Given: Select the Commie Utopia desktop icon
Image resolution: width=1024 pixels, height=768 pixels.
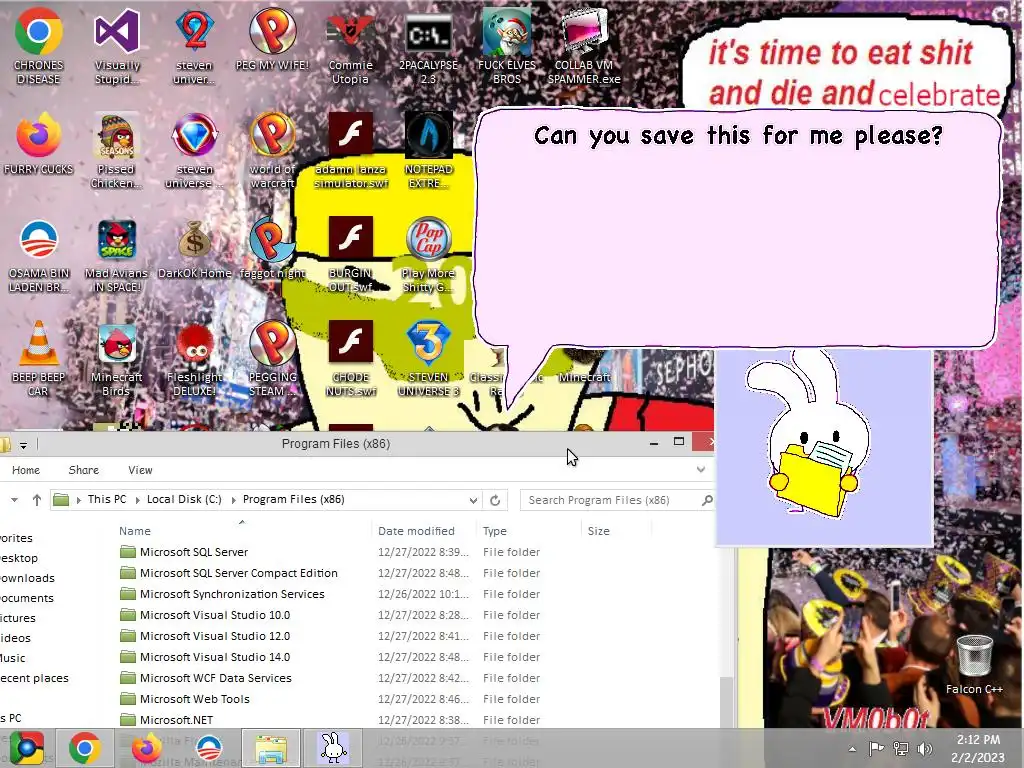Looking at the screenshot, I should [351, 46].
